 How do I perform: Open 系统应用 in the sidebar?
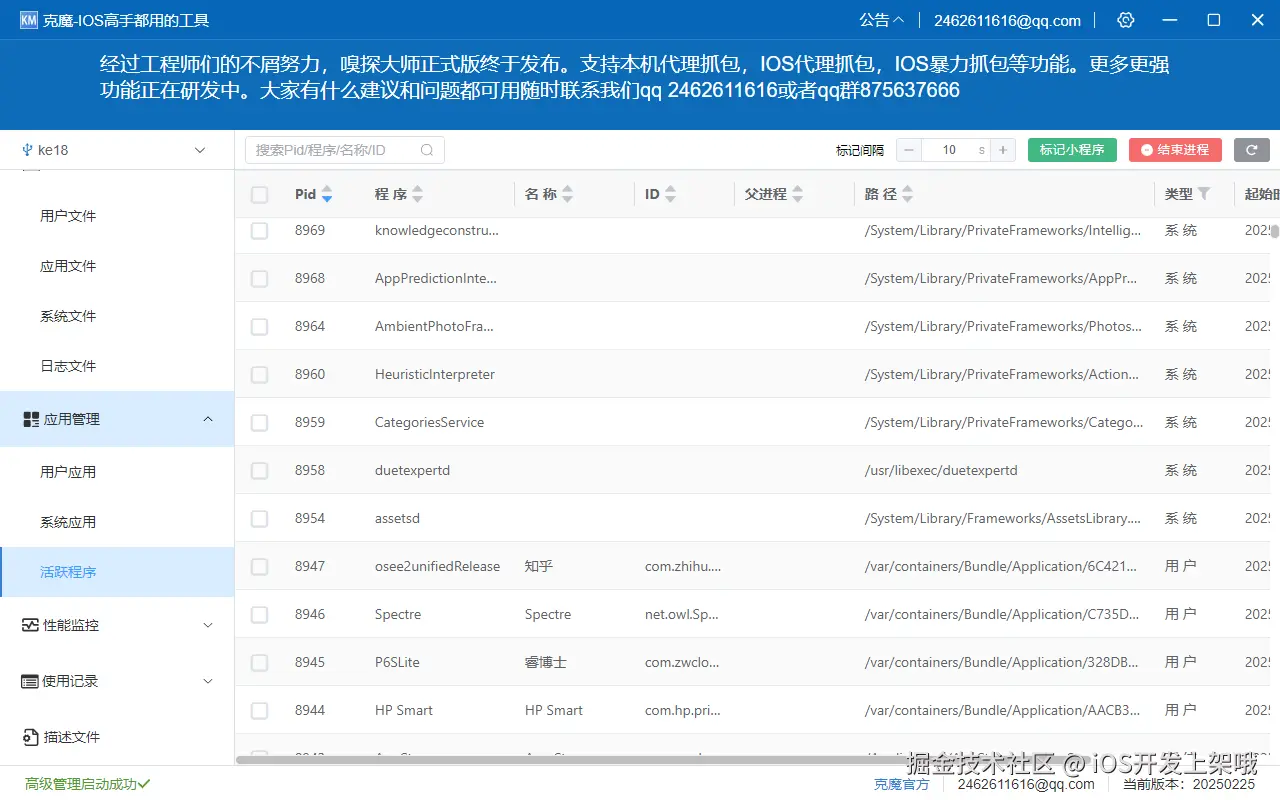click(68, 522)
